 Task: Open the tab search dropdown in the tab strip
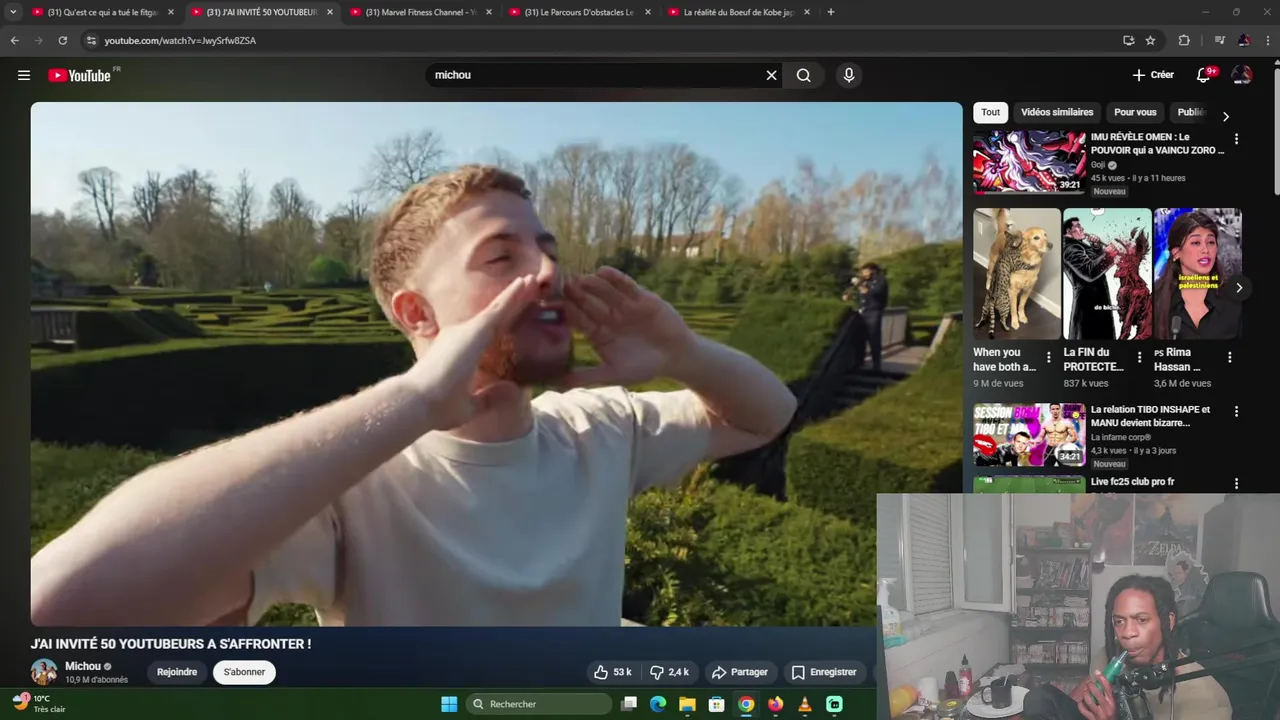(13, 12)
